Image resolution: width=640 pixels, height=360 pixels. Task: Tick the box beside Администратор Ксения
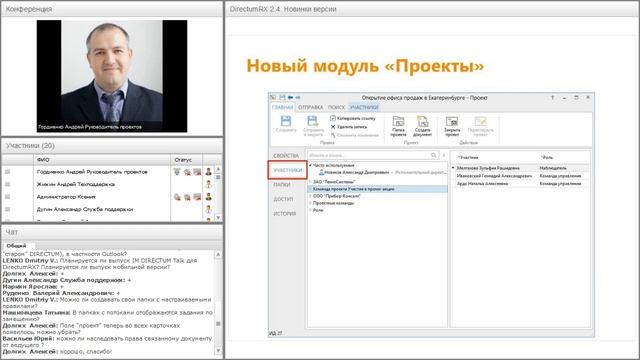click(7, 197)
